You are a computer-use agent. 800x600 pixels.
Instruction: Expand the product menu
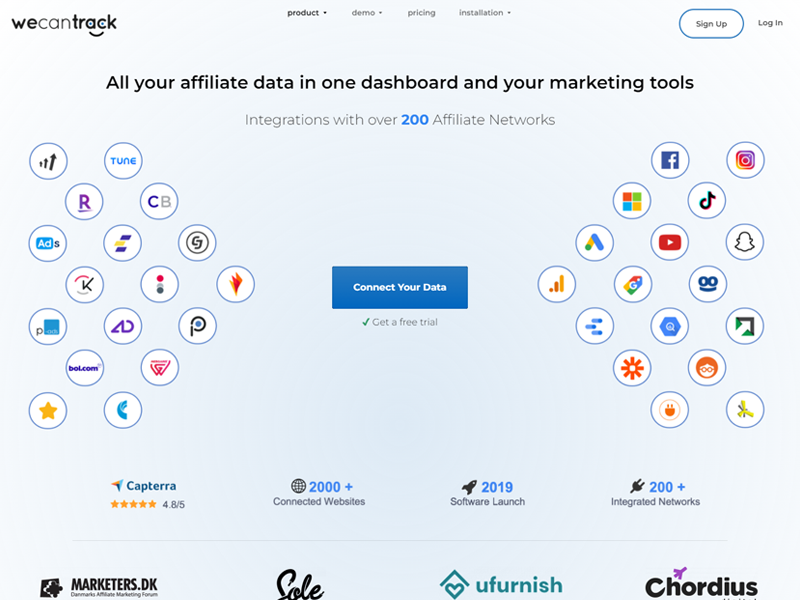pyautogui.click(x=307, y=13)
